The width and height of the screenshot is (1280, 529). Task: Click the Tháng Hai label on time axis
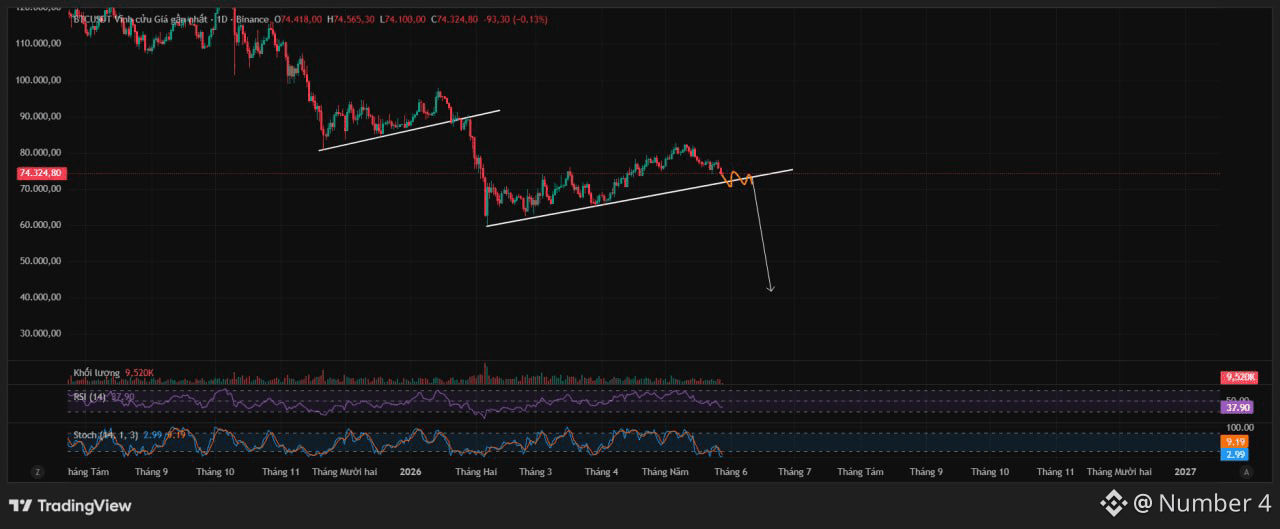click(x=476, y=471)
